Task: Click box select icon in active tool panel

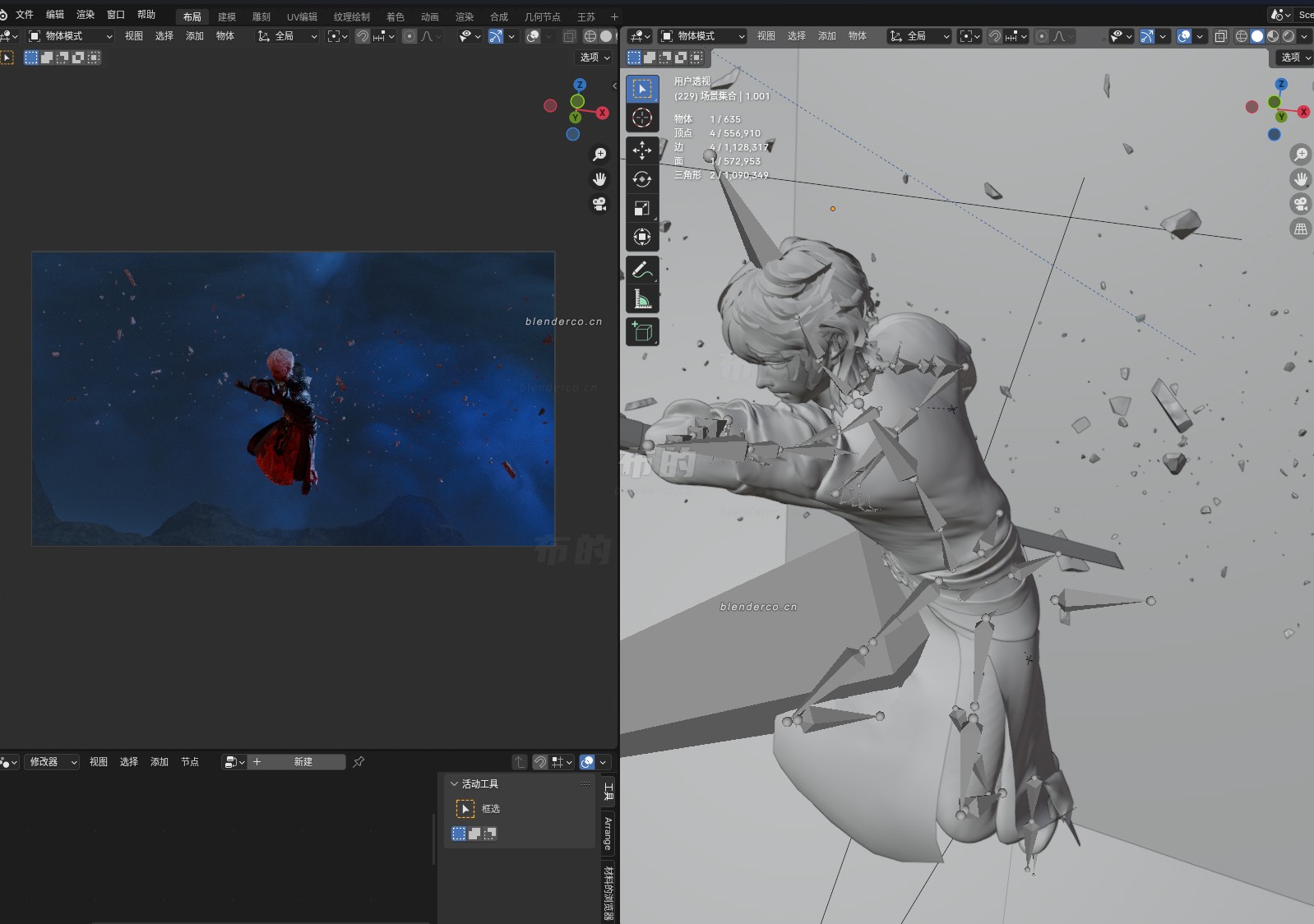Action: click(465, 809)
